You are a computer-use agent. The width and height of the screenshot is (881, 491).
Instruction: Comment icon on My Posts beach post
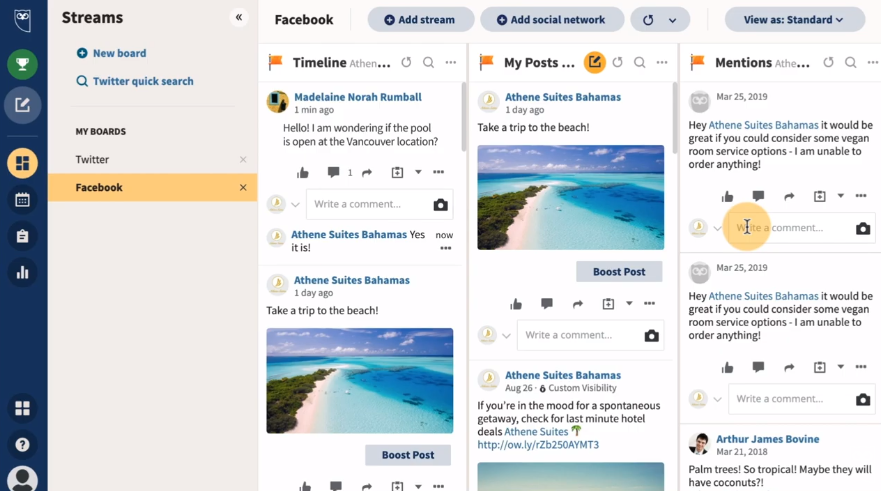point(547,304)
